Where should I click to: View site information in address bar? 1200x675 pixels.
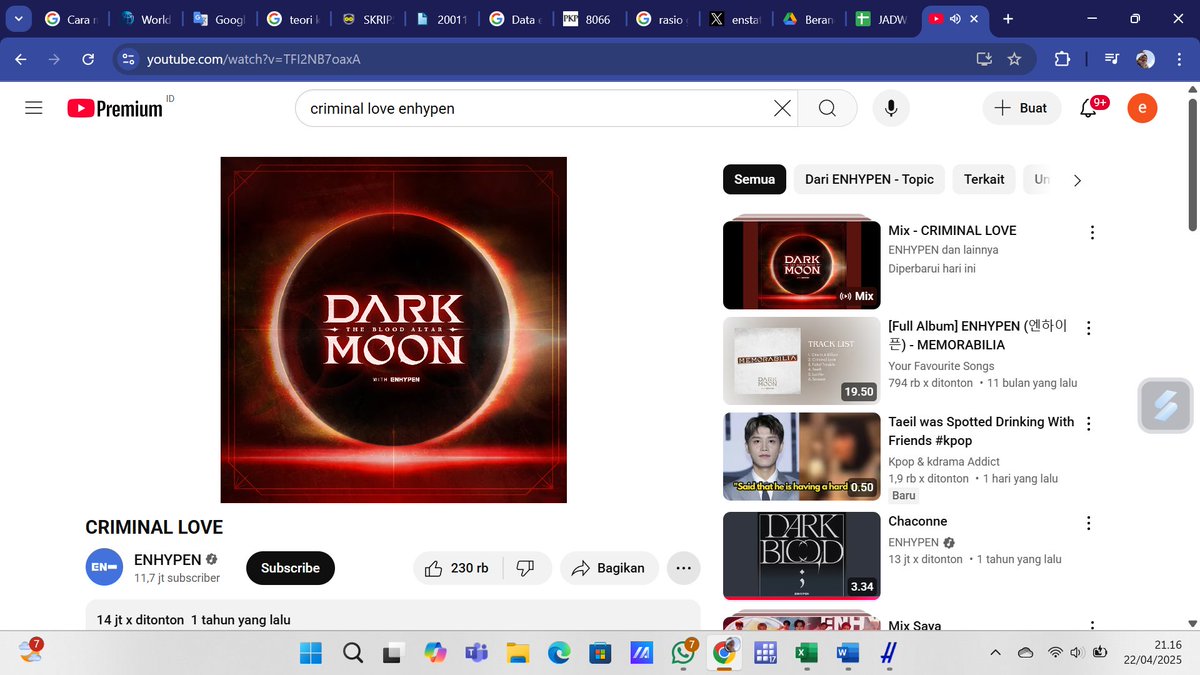tap(127, 59)
